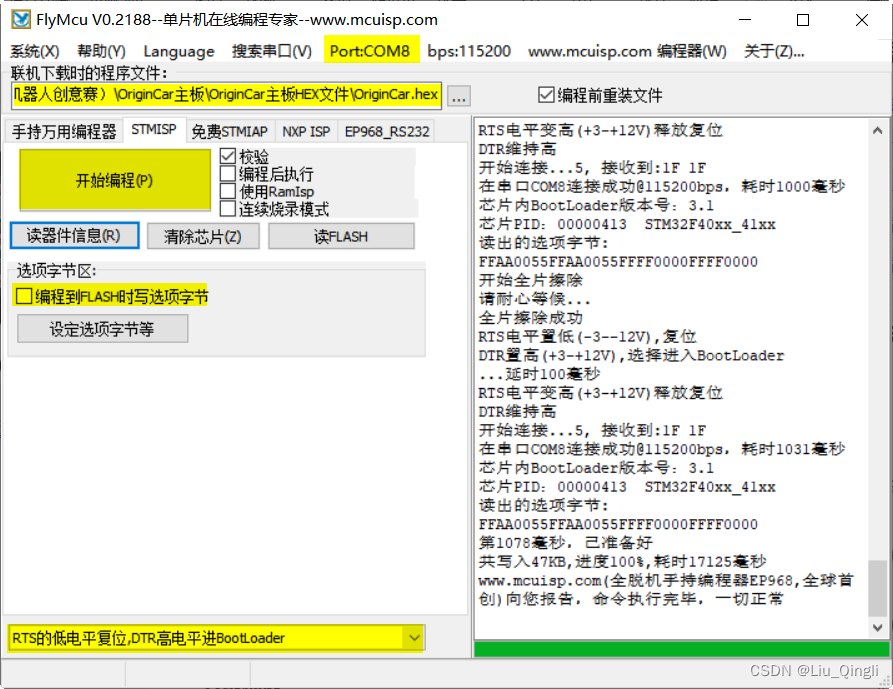Enable 连续烧录模式 continuous burn mode
The image size is (893, 689).
229,209
